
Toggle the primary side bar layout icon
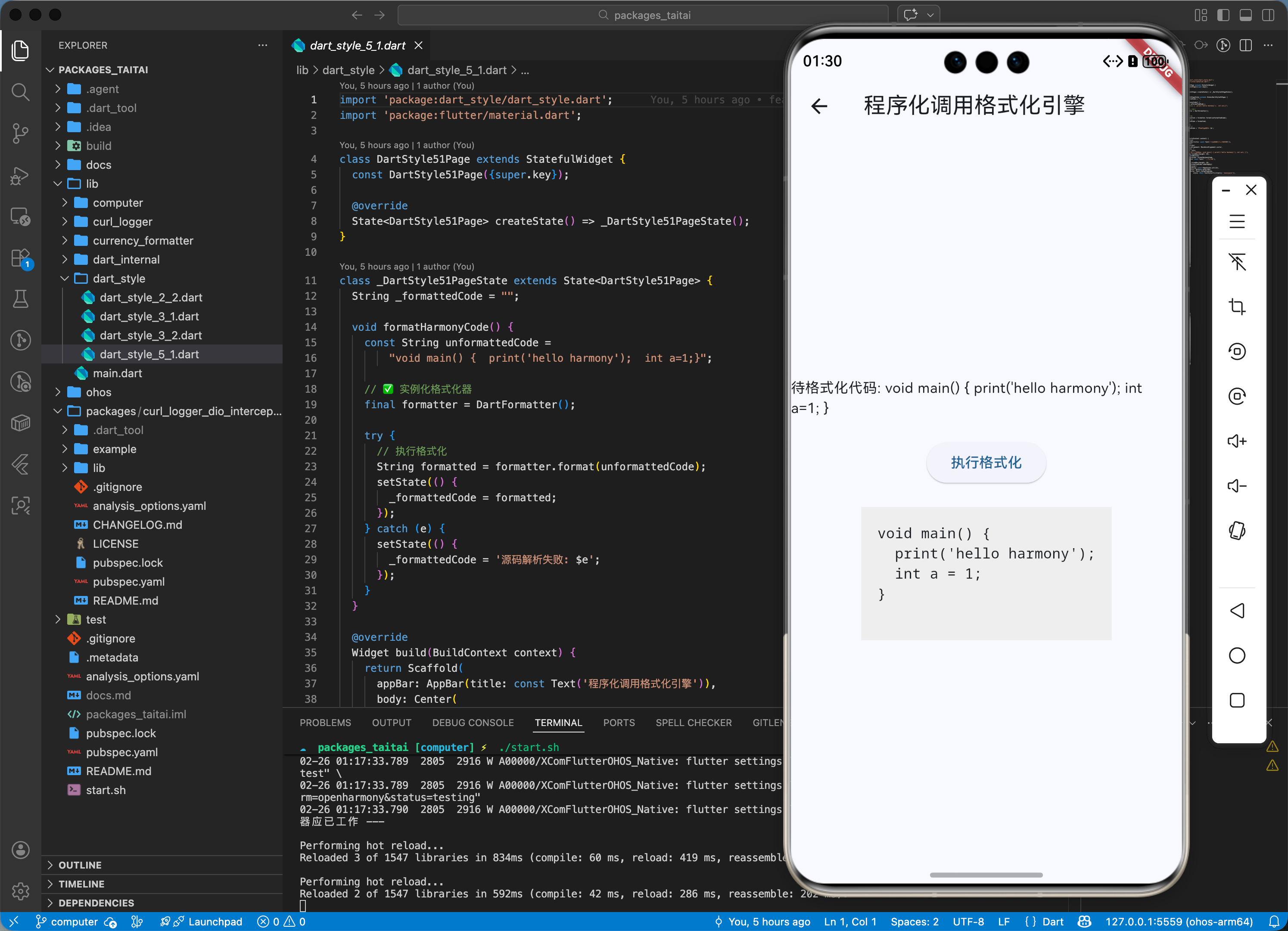(1223, 15)
